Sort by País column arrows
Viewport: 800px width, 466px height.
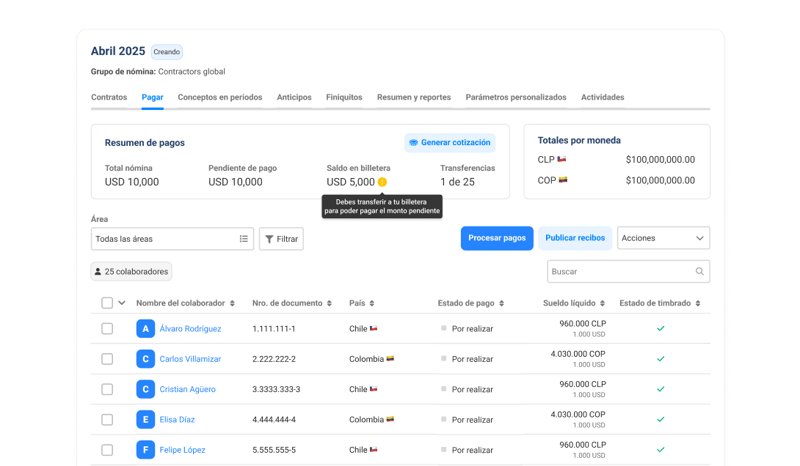click(372, 303)
